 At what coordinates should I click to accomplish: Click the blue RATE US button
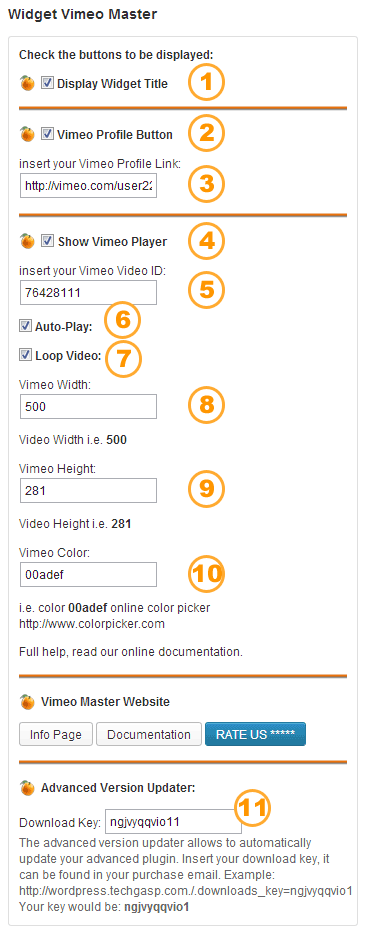pyautogui.click(x=255, y=734)
